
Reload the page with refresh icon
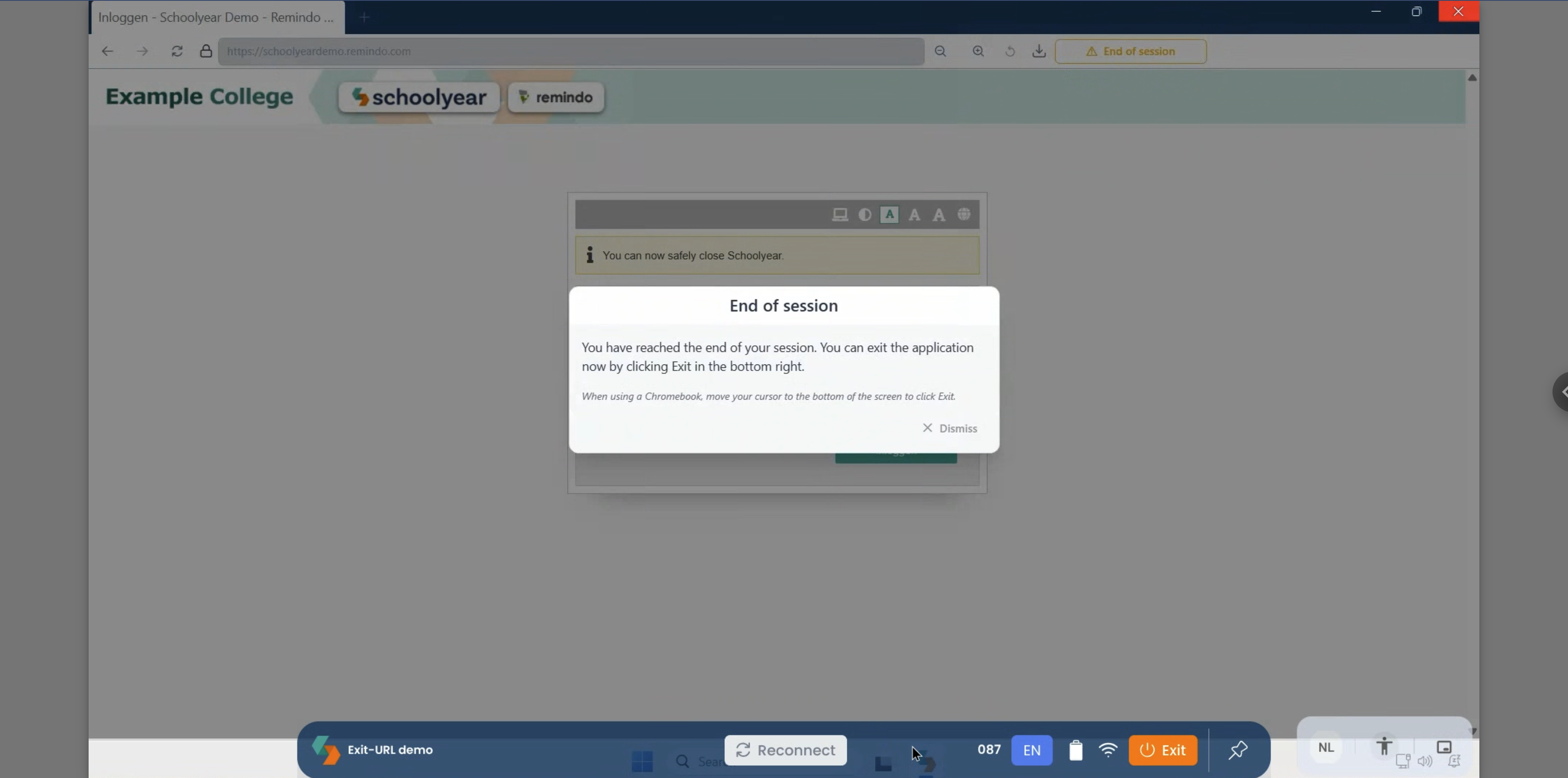pos(177,51)
